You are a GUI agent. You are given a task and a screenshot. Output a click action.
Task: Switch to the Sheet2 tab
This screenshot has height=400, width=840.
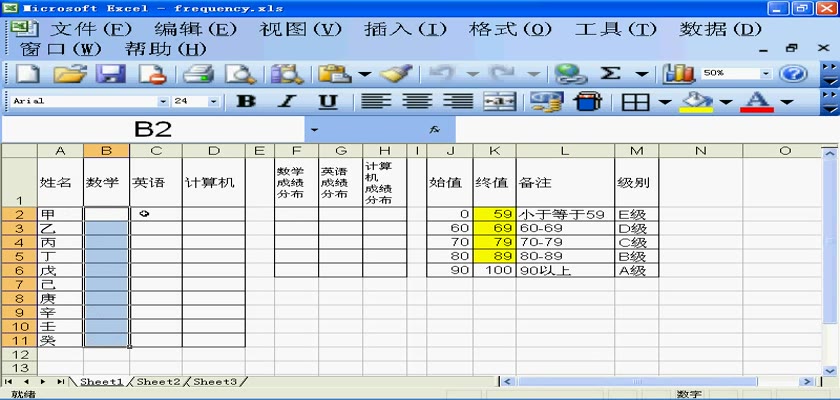[x=158, y=382]
